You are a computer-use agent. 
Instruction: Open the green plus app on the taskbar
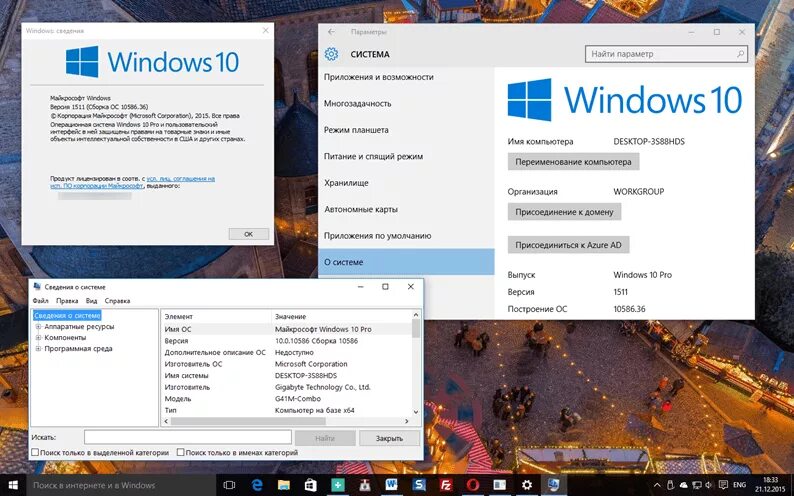pos(337,485)
